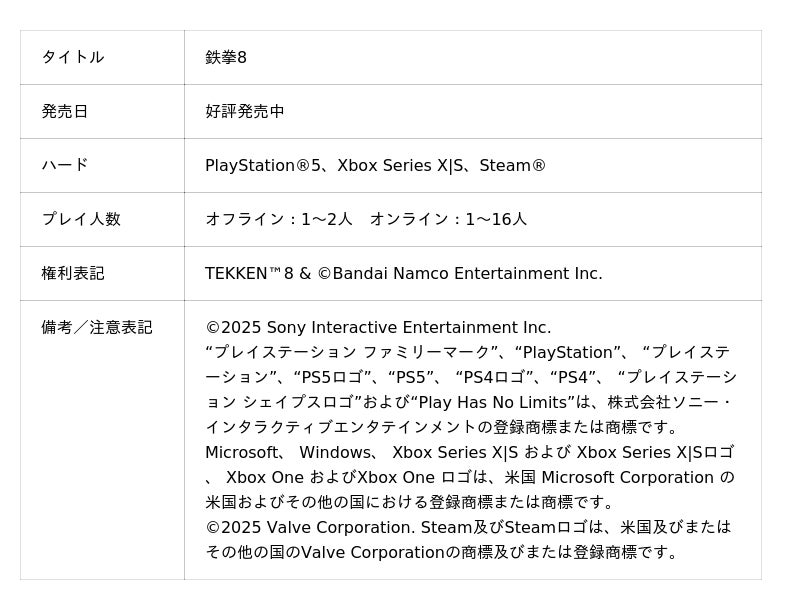The image size is (800, 610).
Task: Click the PlayStation®5 platform text
Action: pos(264,165)
